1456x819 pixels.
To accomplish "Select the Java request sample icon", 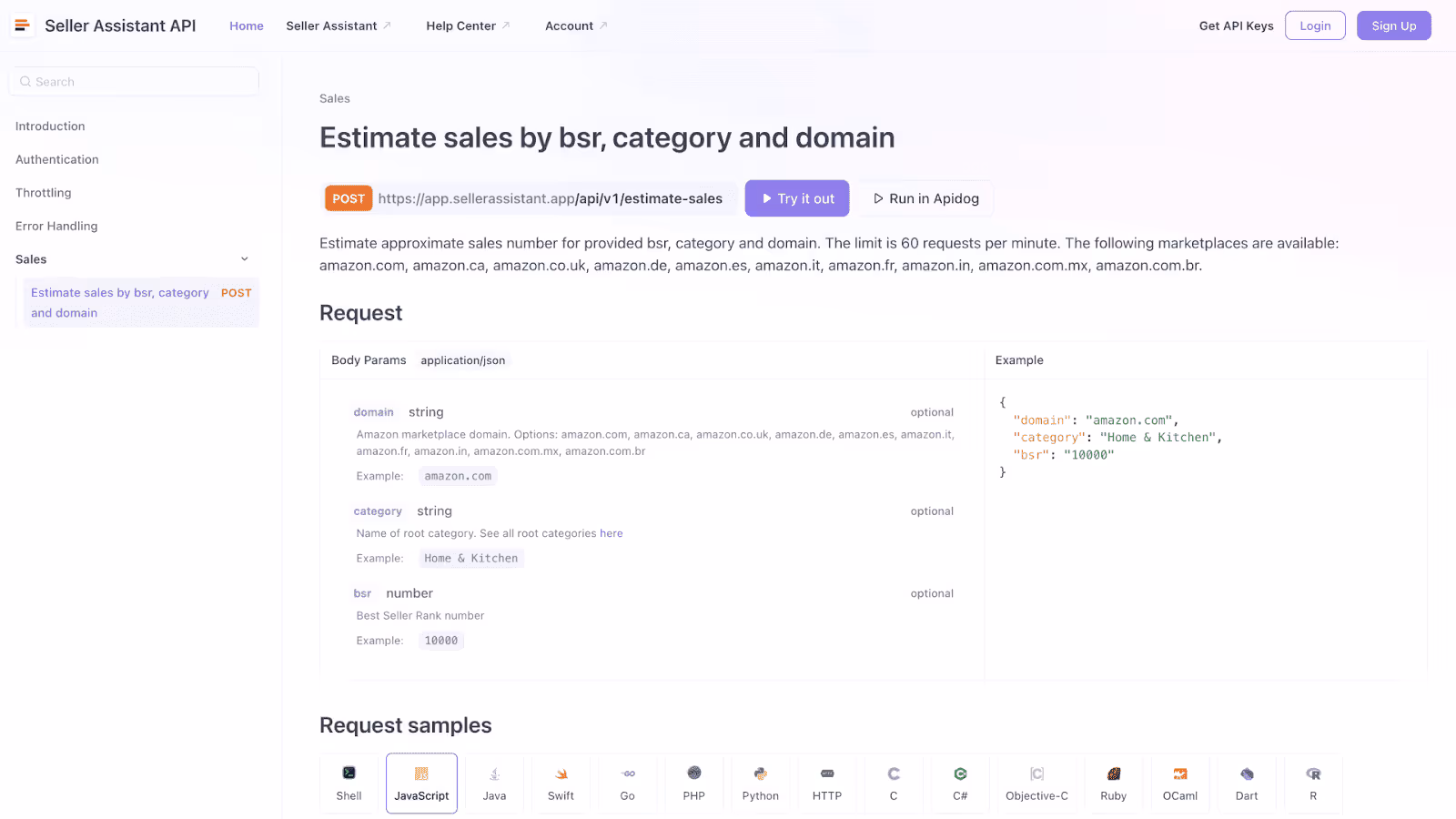I will (494, 773).
